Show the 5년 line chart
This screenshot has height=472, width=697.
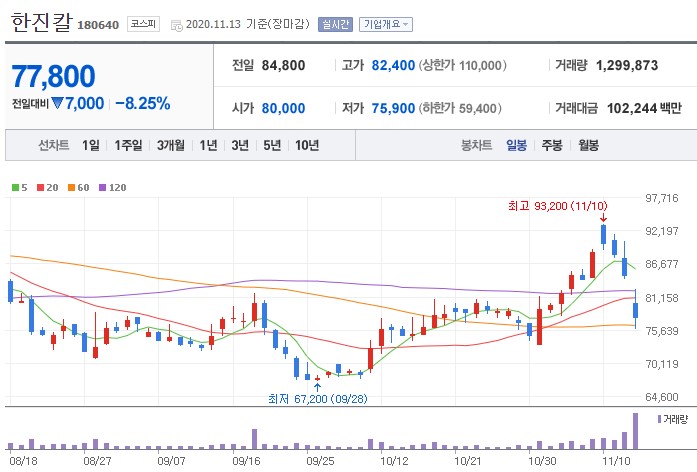[x=272, y=145]
